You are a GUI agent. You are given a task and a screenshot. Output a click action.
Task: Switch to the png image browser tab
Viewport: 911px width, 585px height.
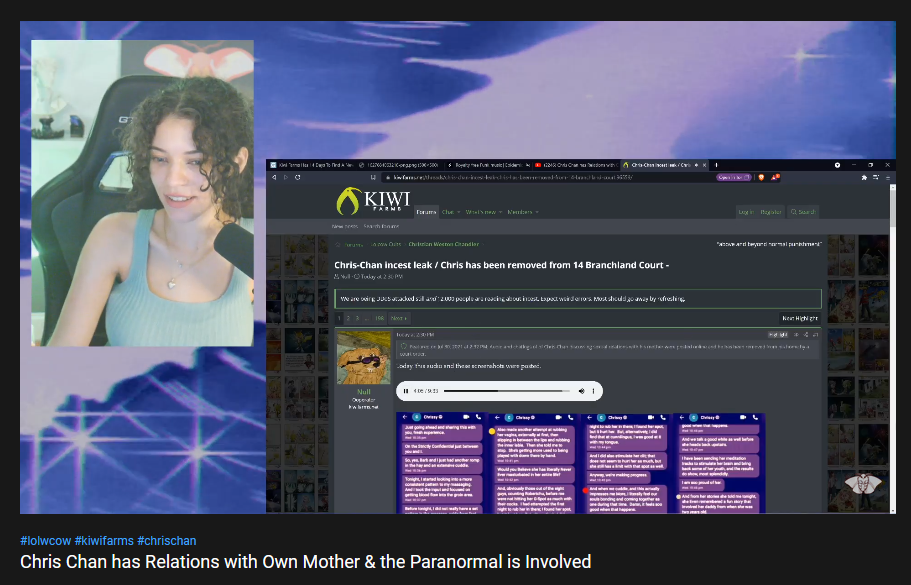(399, 165)
